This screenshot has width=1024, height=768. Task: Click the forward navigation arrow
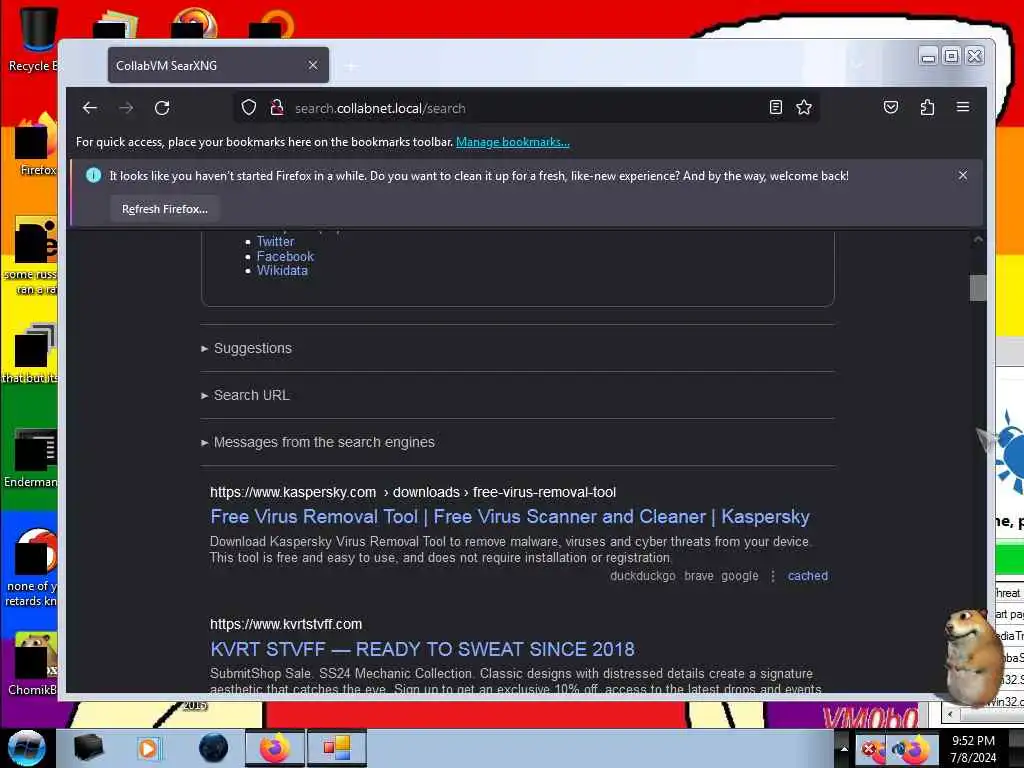click(x=126, y=108)
